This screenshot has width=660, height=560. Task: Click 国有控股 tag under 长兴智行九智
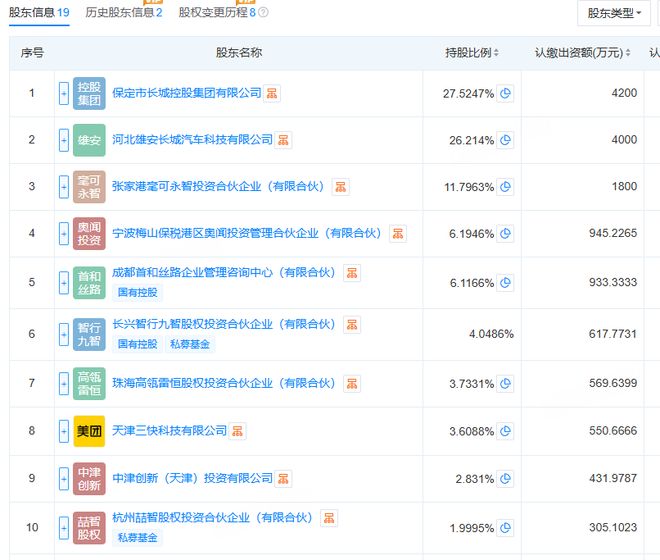138,344
